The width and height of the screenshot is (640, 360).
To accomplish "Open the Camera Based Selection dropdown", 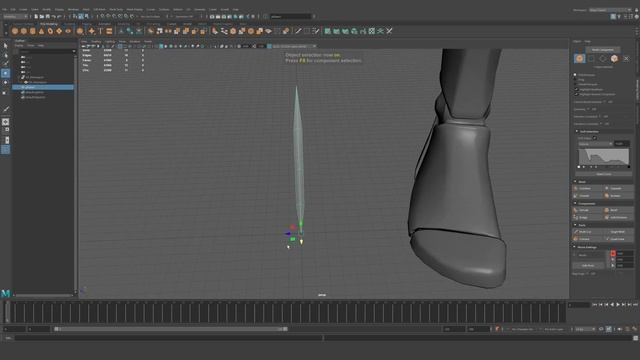I will pos(606,102).
